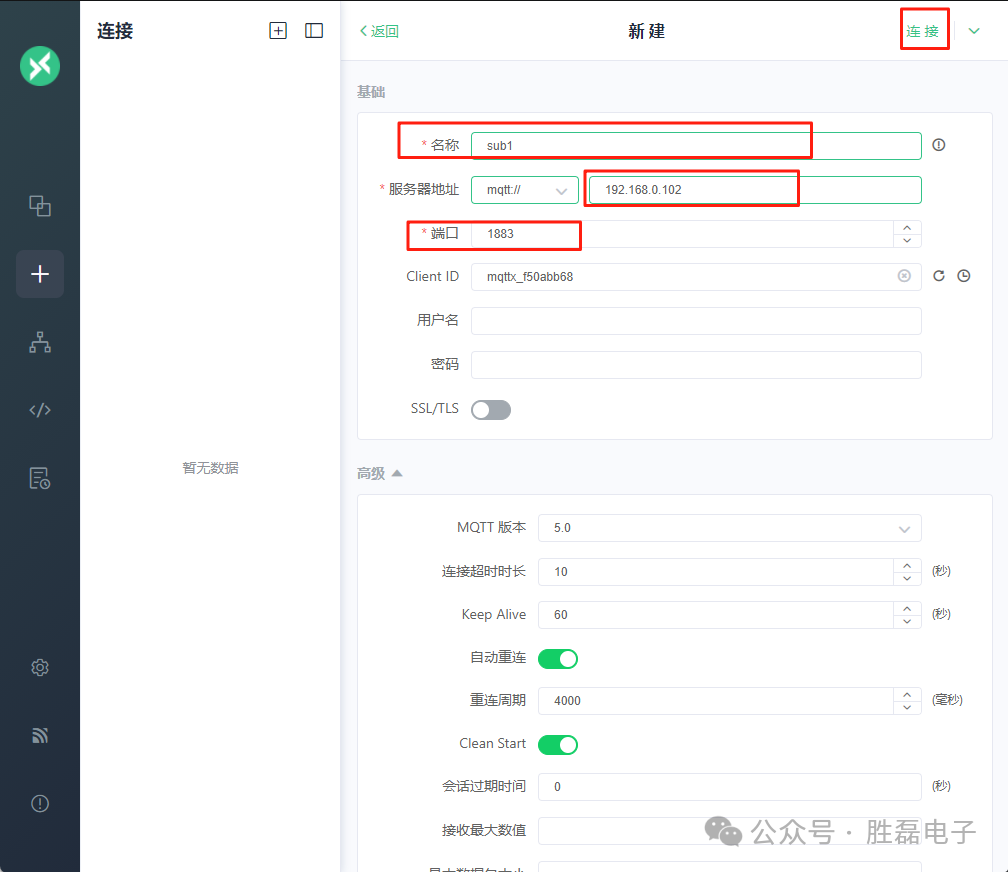Clear the Client ID field

tap(904, 276)
